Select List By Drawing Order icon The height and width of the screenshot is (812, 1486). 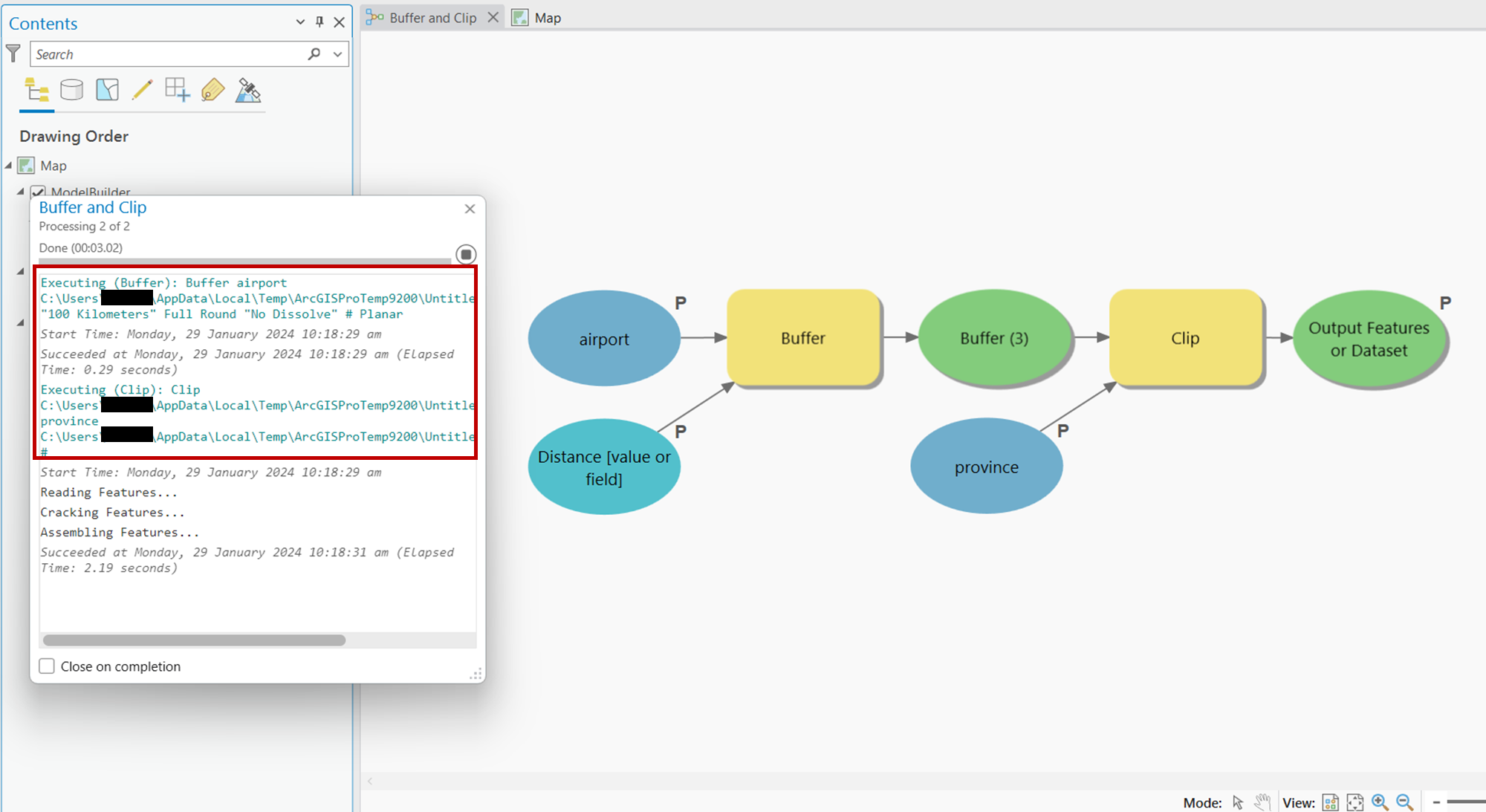tap(36, 91)
